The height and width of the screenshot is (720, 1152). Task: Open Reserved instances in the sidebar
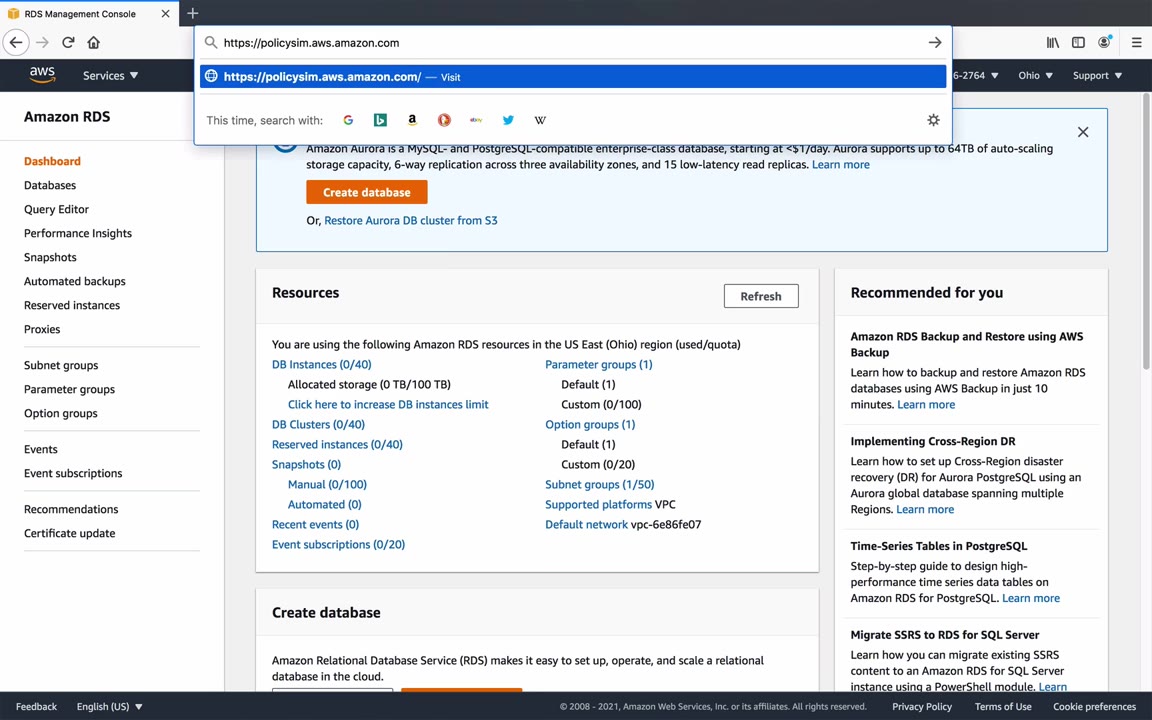(71, 305)
